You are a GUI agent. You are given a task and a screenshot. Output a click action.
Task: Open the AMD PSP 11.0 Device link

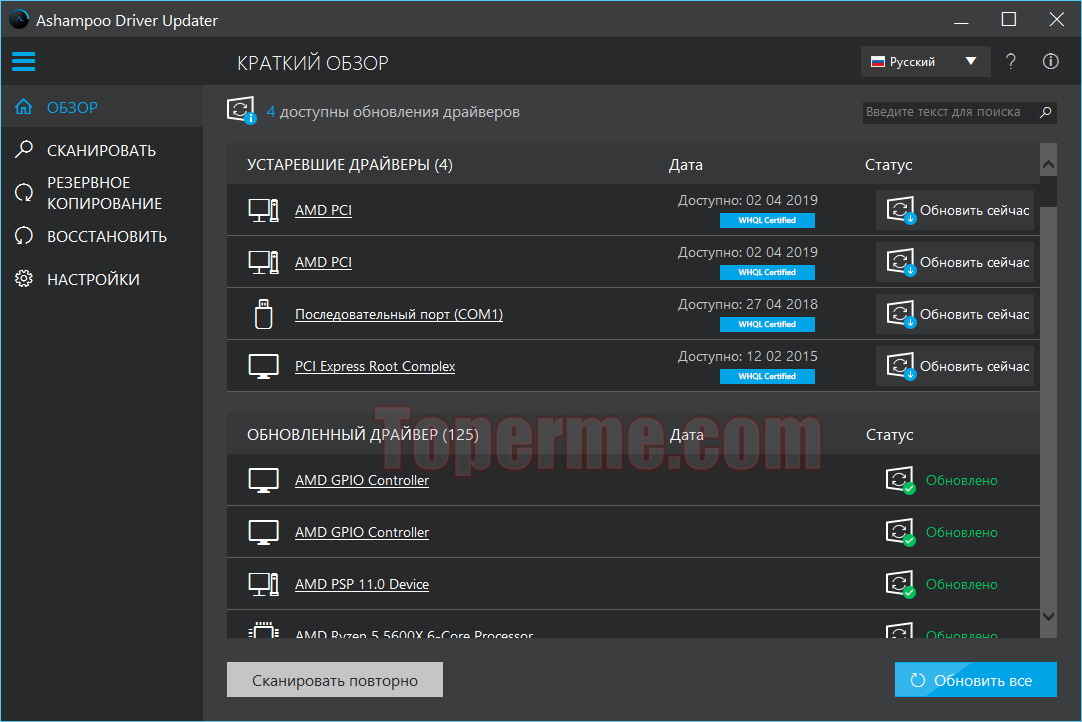pos(362,584)
